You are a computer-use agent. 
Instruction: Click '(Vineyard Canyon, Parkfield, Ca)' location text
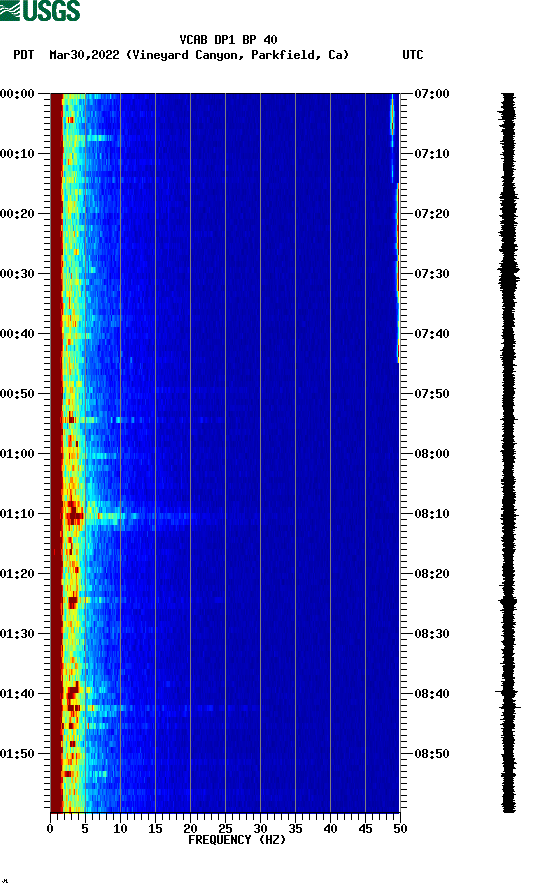[x=237, y=55]
